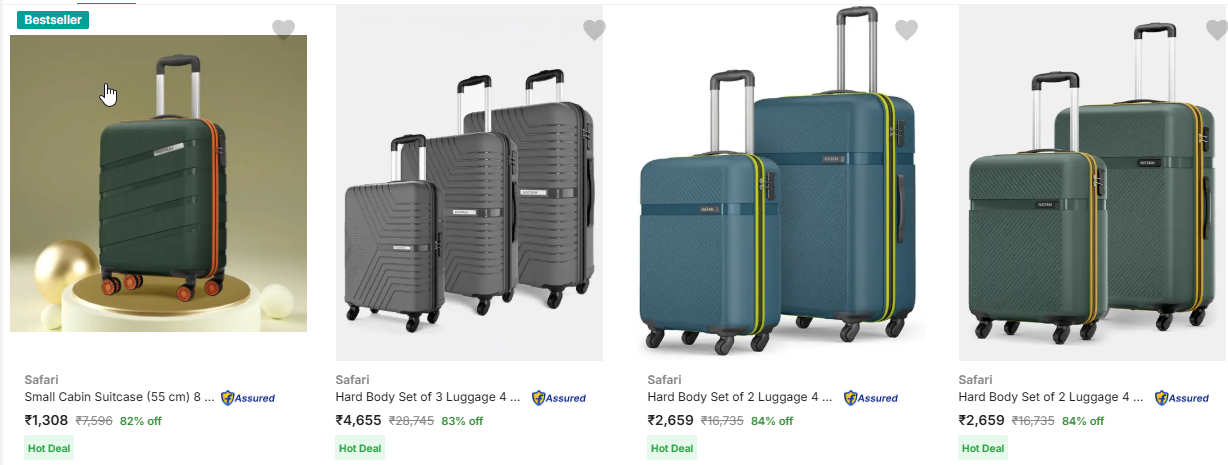This screenshot has height=465, width=1228.
Task: Open 'Small Cabin Suitcase (55 cm)' title link
Action: (x=119, y=397)
